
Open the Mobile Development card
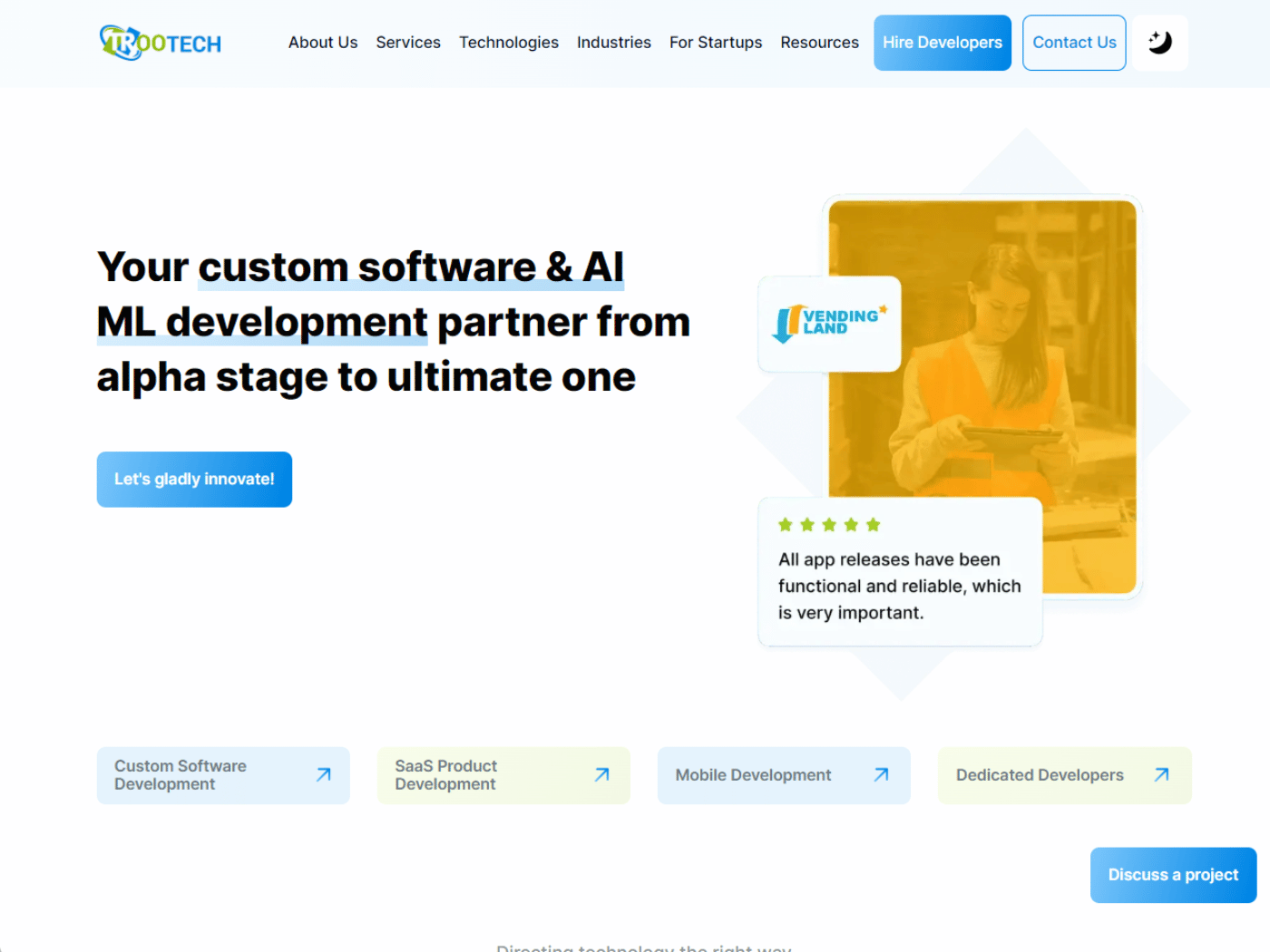784,775
